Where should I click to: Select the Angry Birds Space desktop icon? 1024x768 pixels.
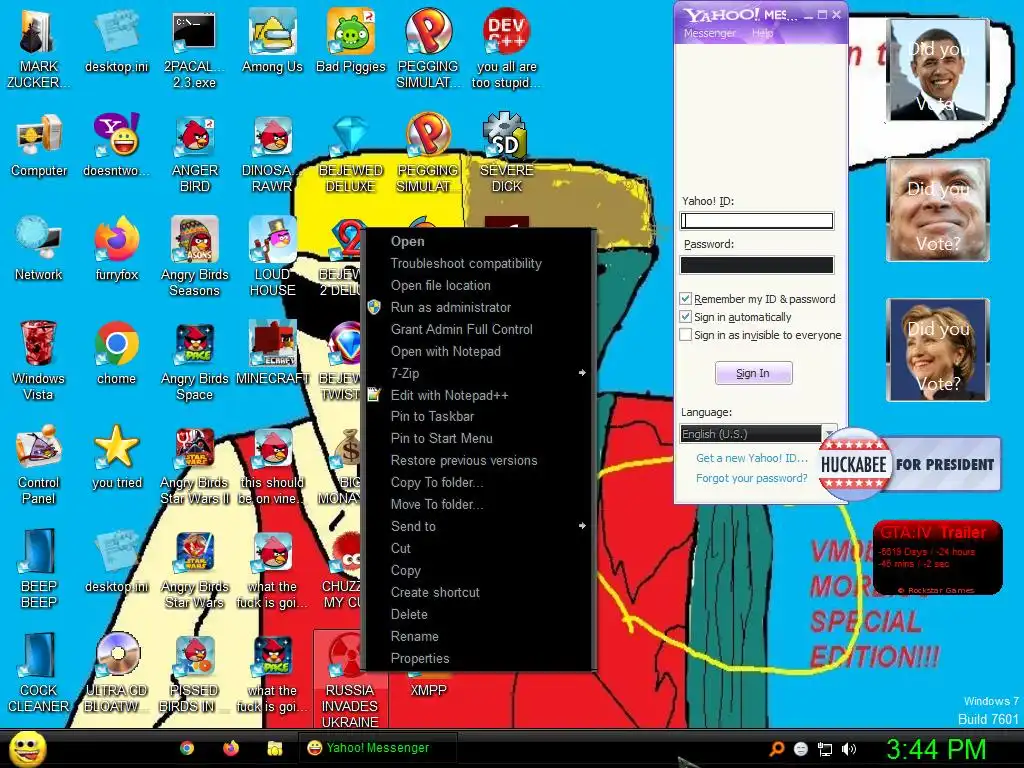(x=195, y=360)
